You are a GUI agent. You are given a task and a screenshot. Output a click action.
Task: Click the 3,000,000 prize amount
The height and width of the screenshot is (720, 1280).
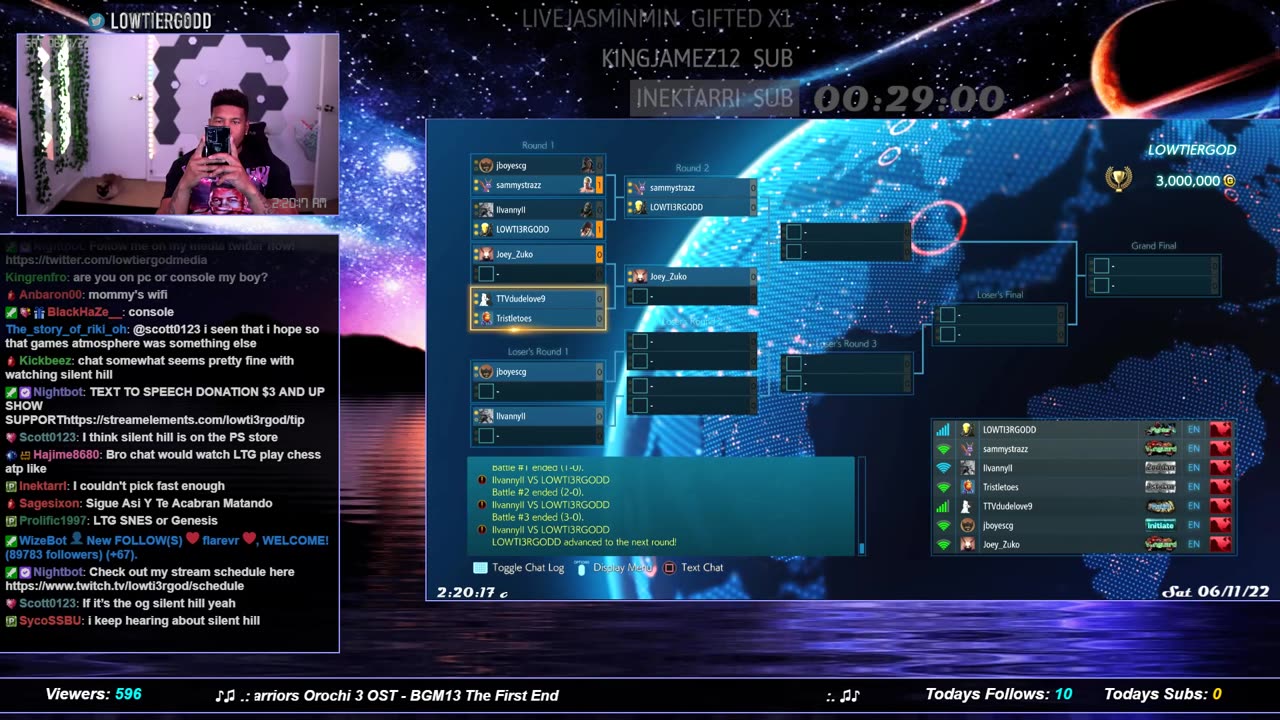click(1188, 181)
